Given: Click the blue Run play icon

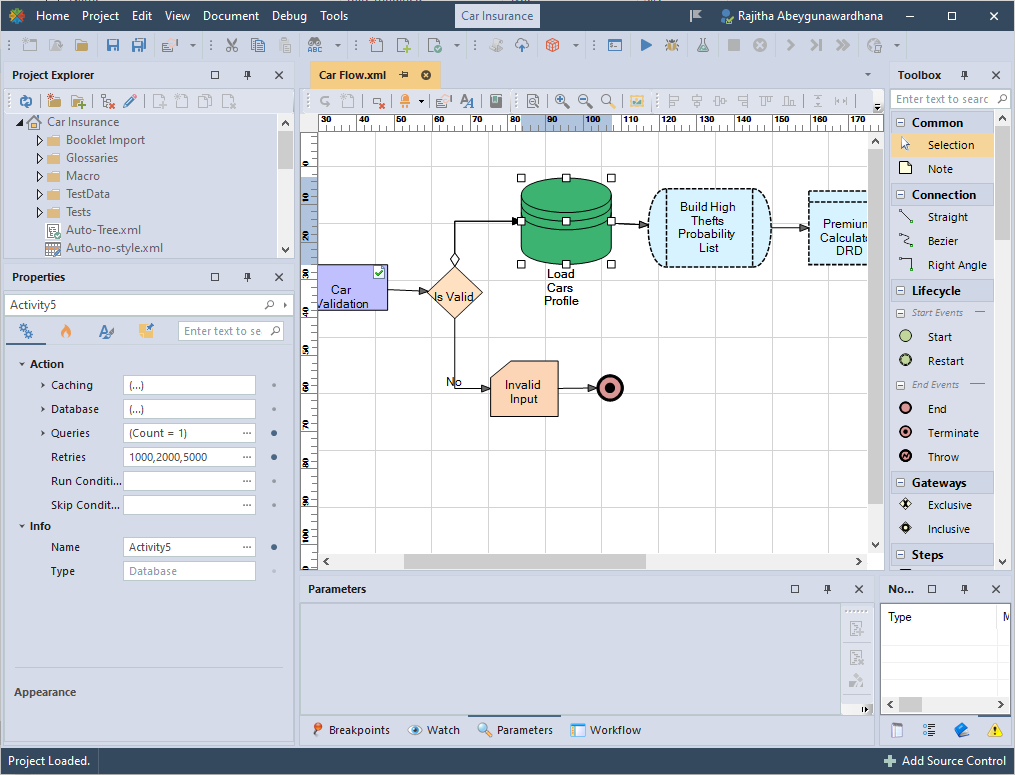Looking at the screenshot, I should point(646,45).
